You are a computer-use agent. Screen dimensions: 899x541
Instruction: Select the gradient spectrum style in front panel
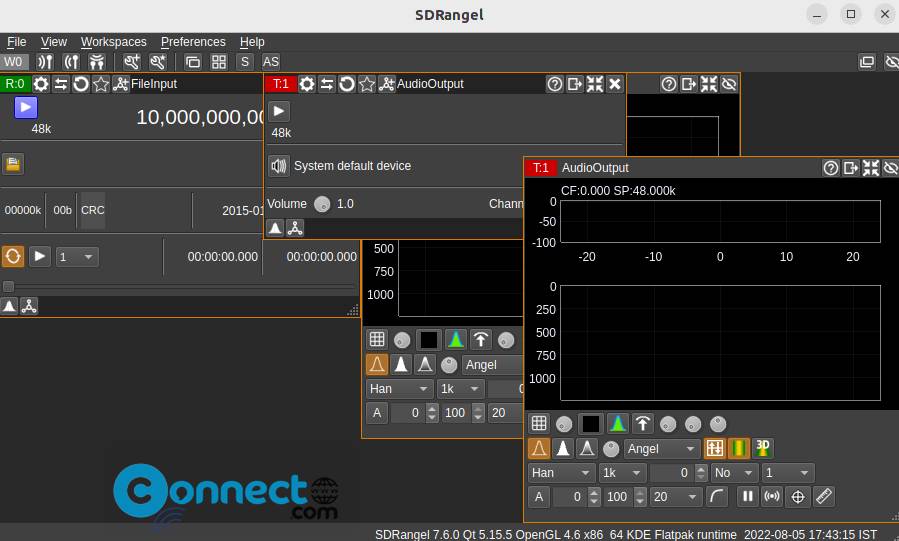tap(587, 448)
